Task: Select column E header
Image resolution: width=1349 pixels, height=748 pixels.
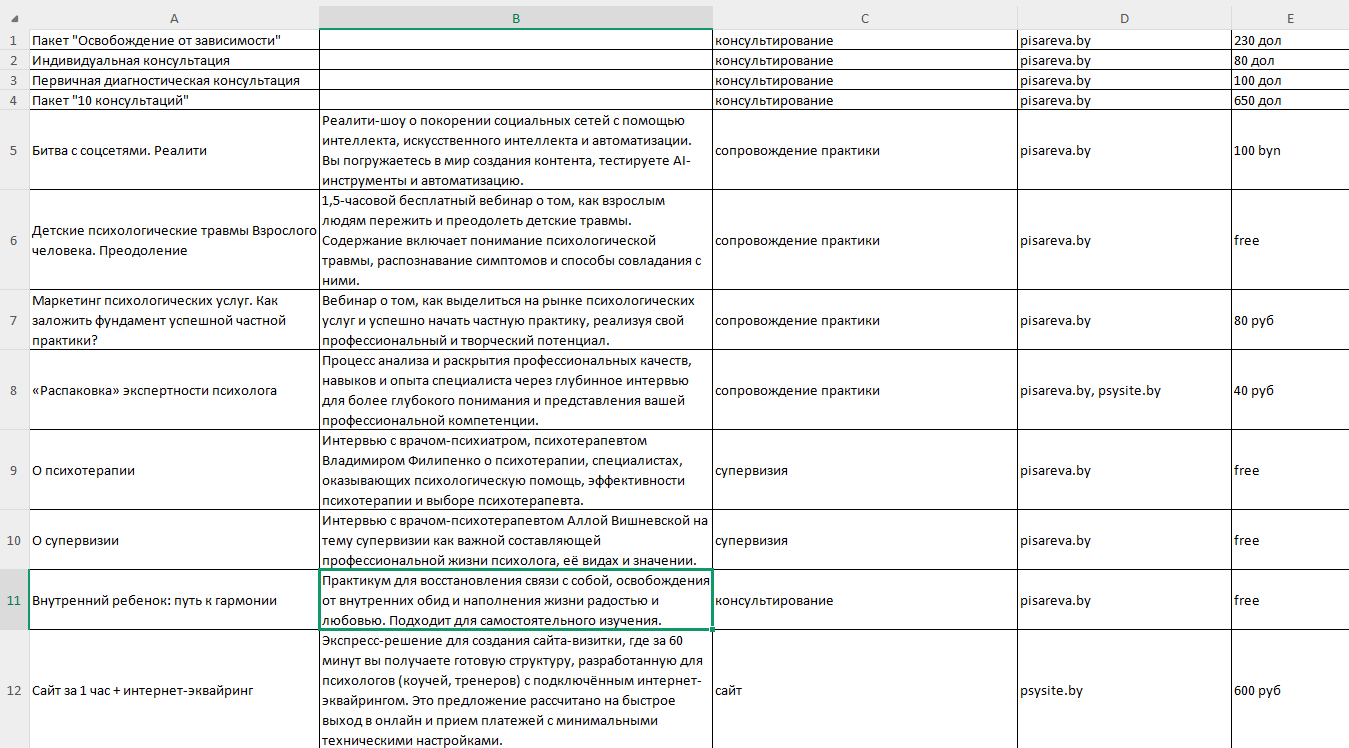Action: [1290, 18]
